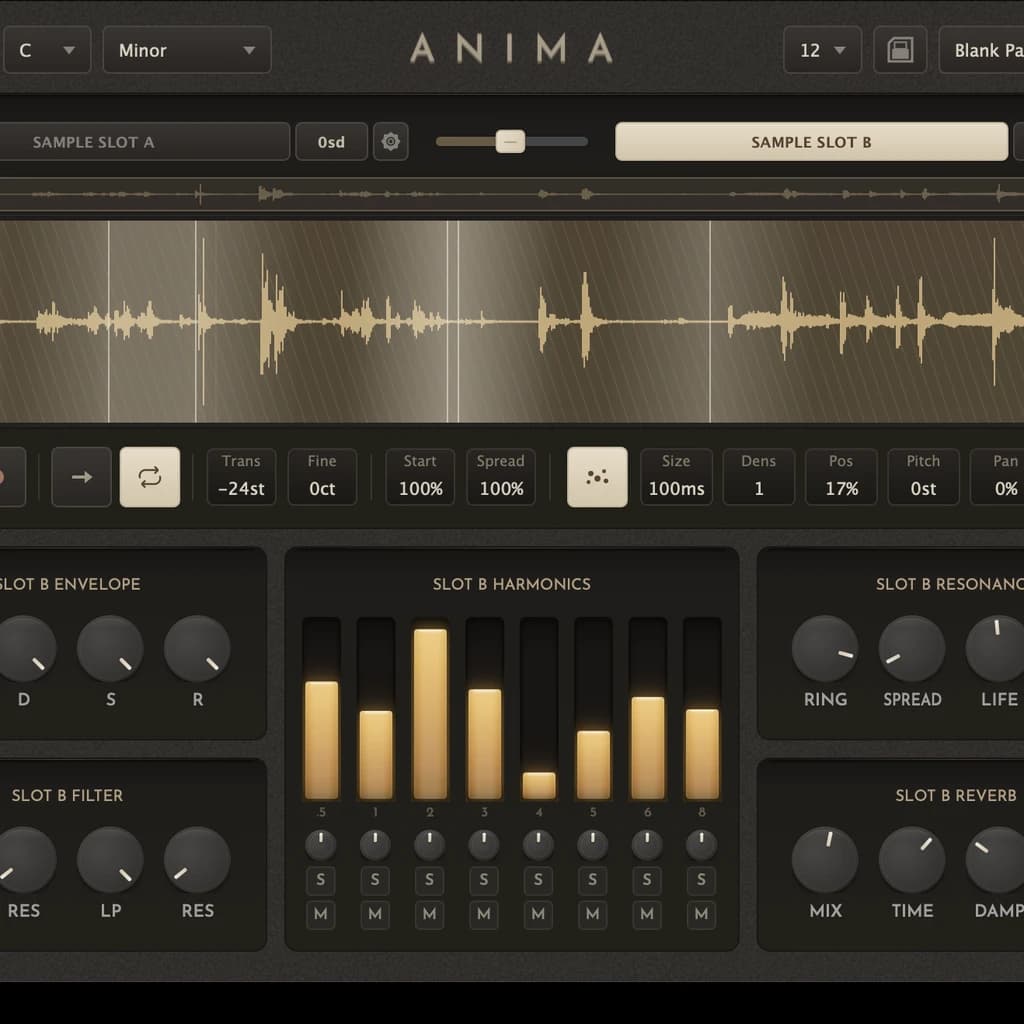This screenshot has height=1024, width=1024.
Task: Select forward playback arrow mode
Action: coord(82,477)
